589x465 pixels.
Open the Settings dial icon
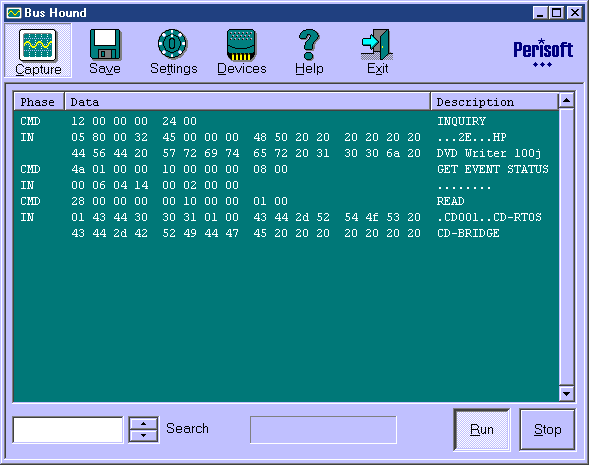(x=172, y=44)
